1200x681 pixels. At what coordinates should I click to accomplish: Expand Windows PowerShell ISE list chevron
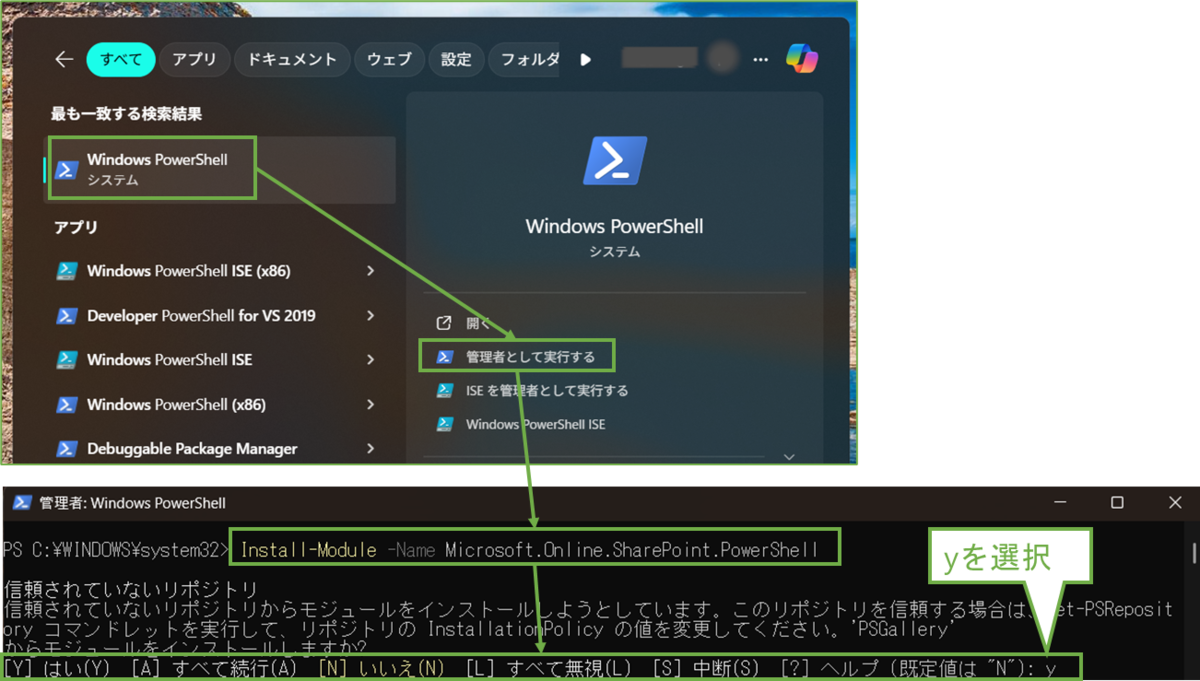point(370,360)
